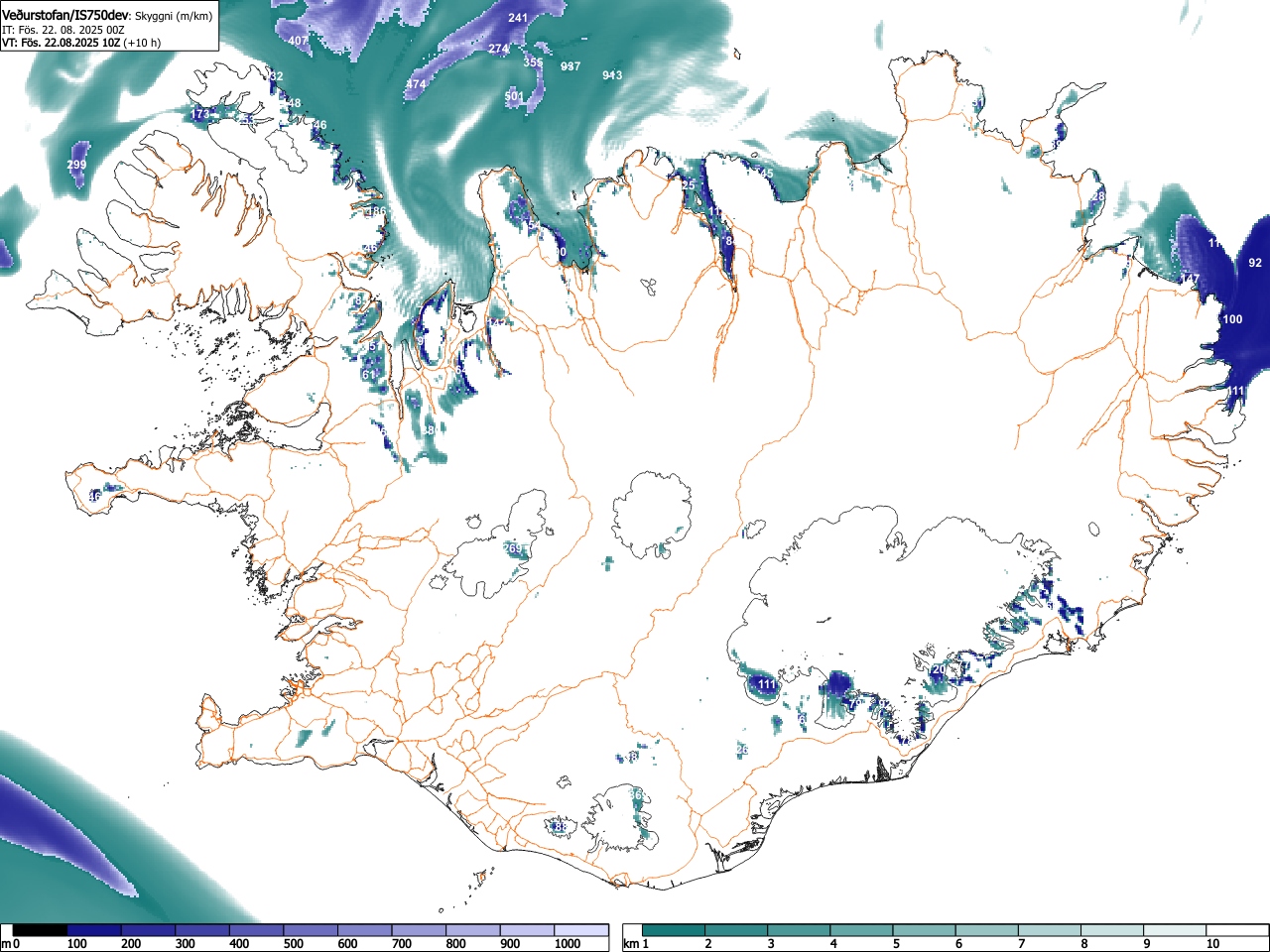Click the '299' value off the west coast

coord(76,165)
